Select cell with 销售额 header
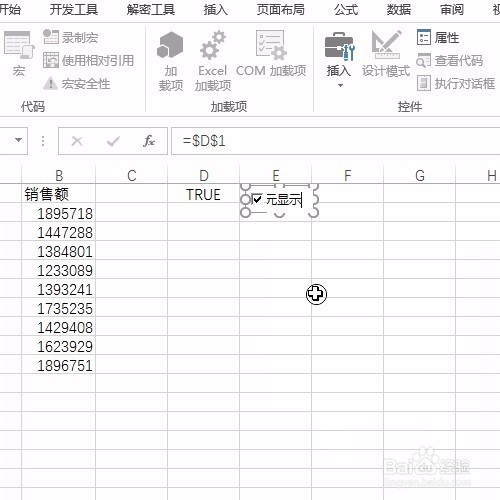This screenshot has height=500, width=500. point(59,194)
